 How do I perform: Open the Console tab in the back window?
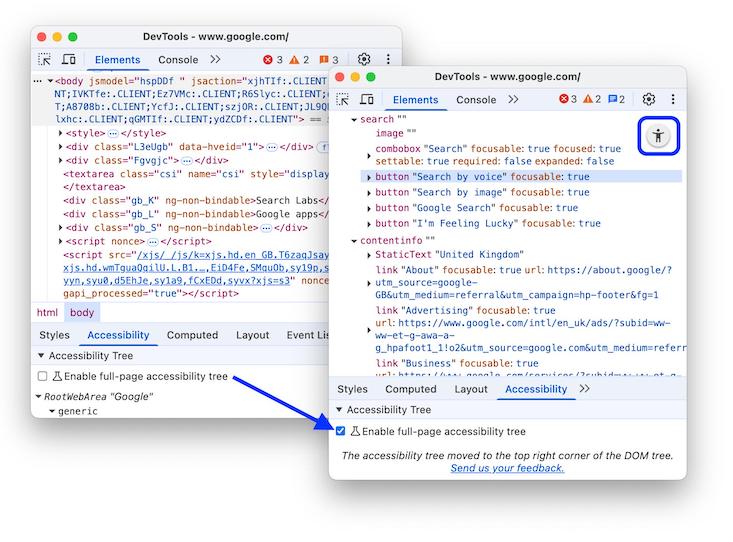[178, 59]
